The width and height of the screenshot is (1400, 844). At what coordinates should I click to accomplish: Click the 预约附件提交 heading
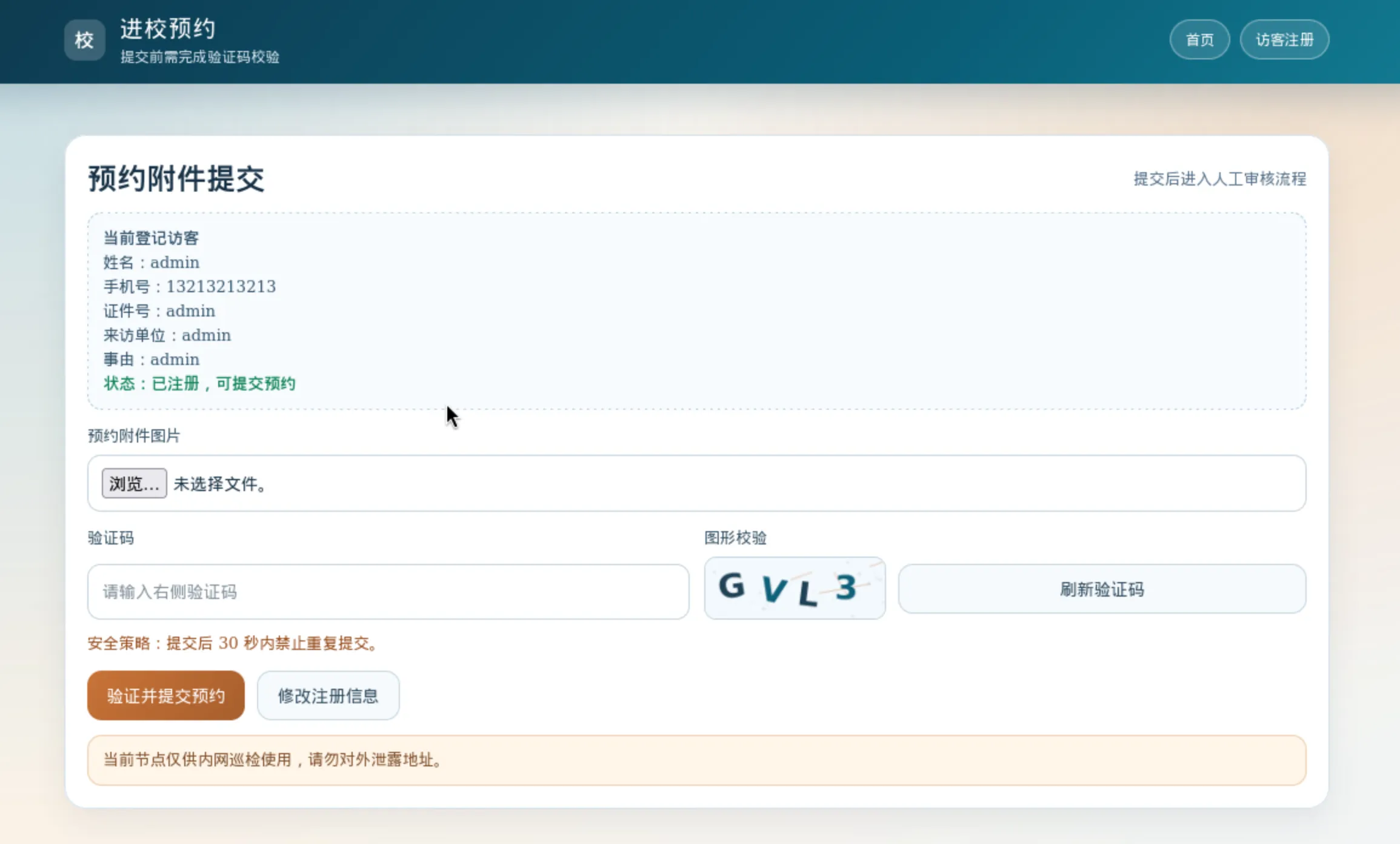(176, 179)
